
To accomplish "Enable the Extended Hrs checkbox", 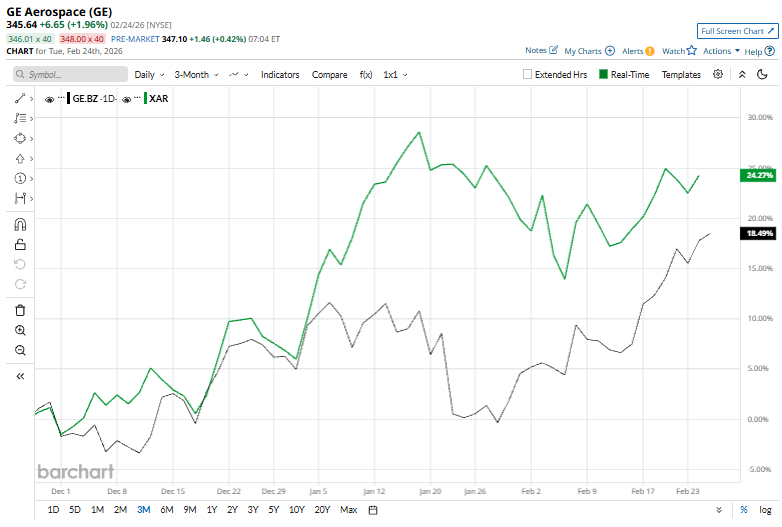I will [x=527, y=74].
